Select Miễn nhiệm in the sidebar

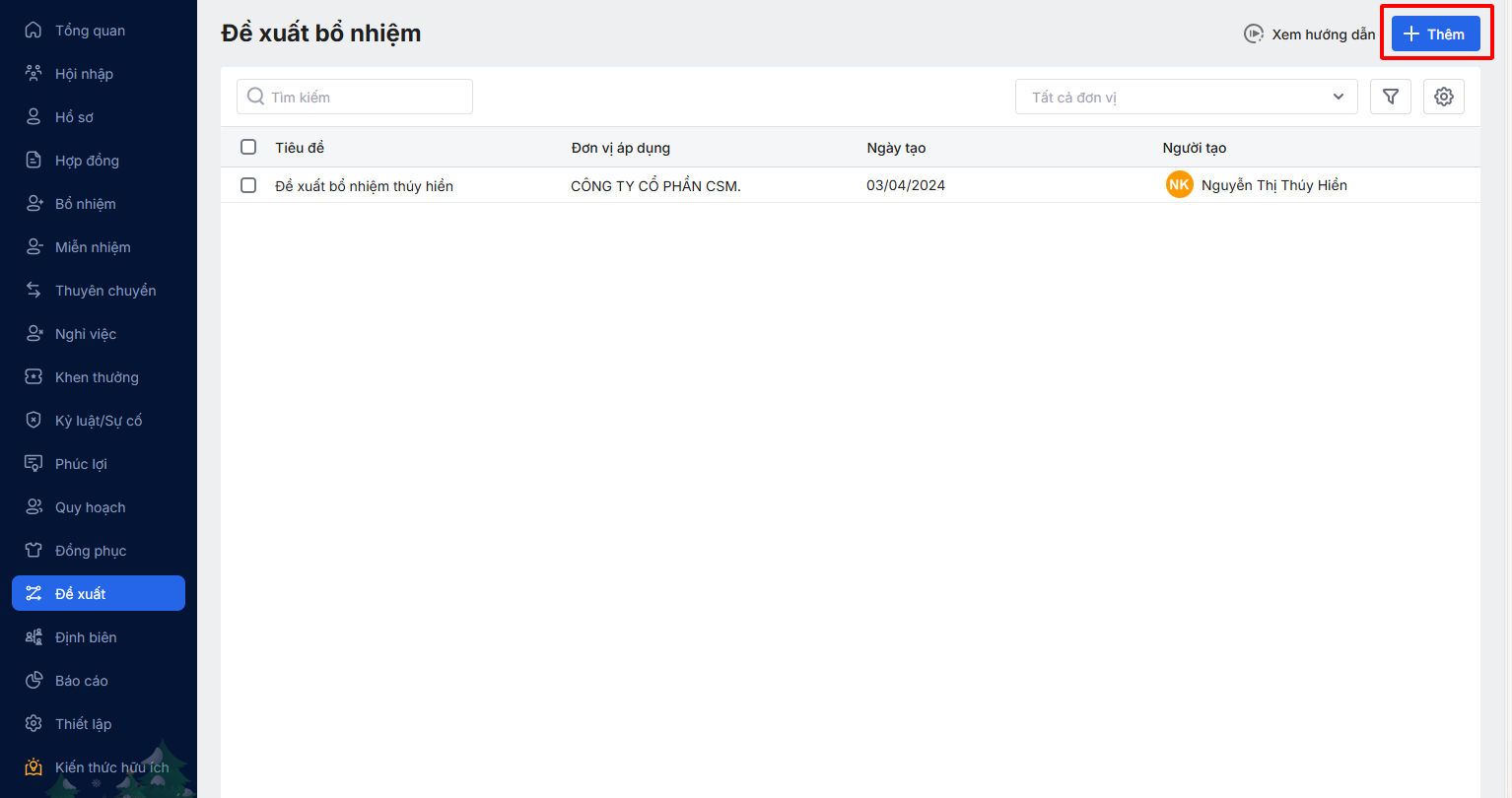(x=99, y=247)
